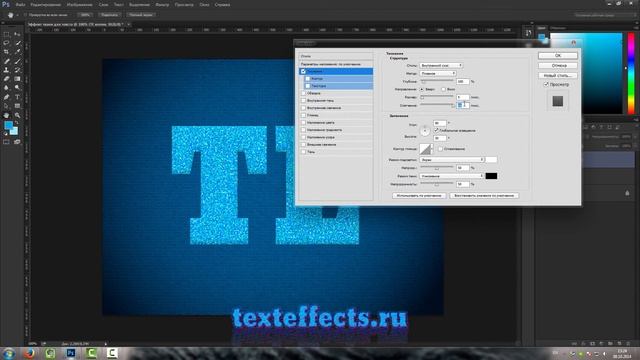This screenshot has height=360, width=640.
Task: Open the Файл menu
Action: tap(20, 5)
